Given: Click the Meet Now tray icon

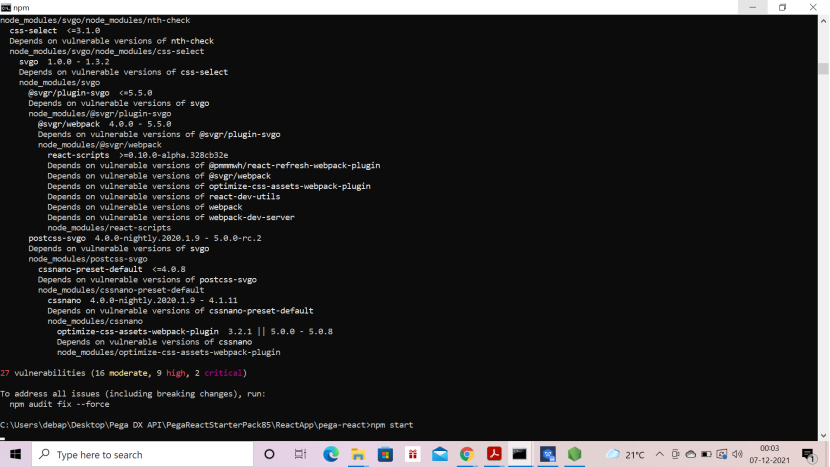Looking at the screenshot, I should point(675,454).
